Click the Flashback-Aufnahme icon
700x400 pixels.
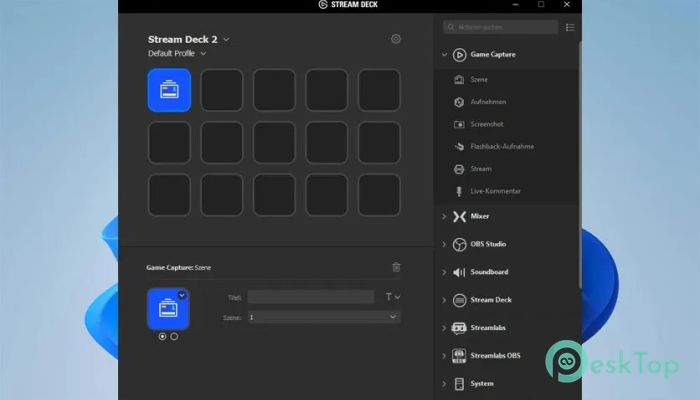pos(459,146)
